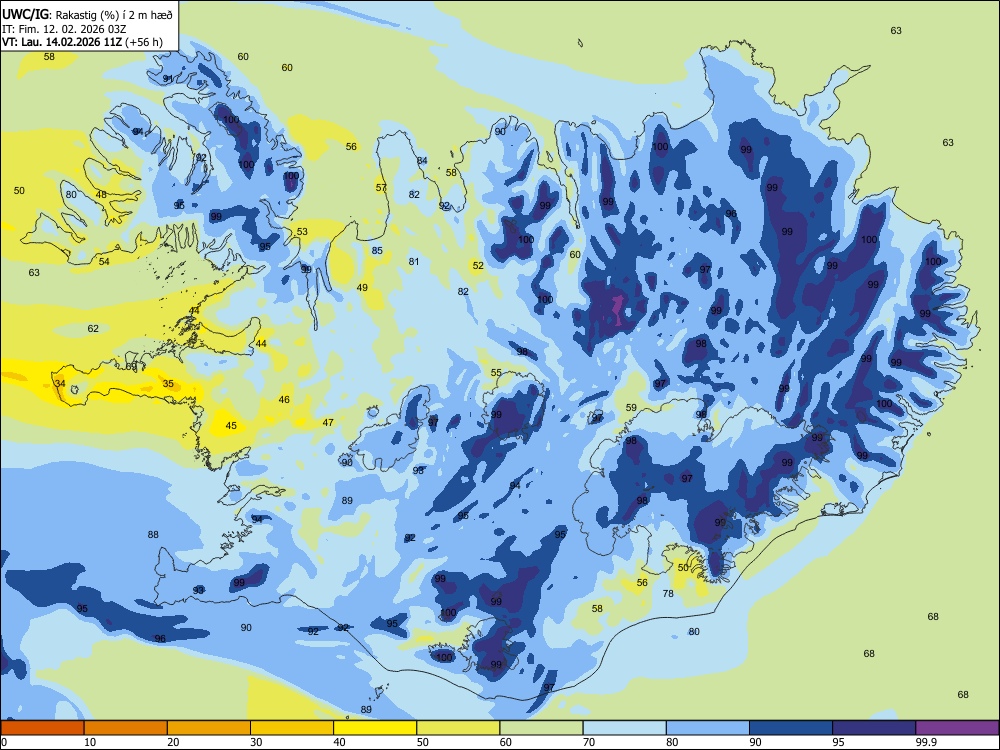1000x750 pixels.
Task: Click the humidity value '78' on the map
Action: (x=668, y=593)
